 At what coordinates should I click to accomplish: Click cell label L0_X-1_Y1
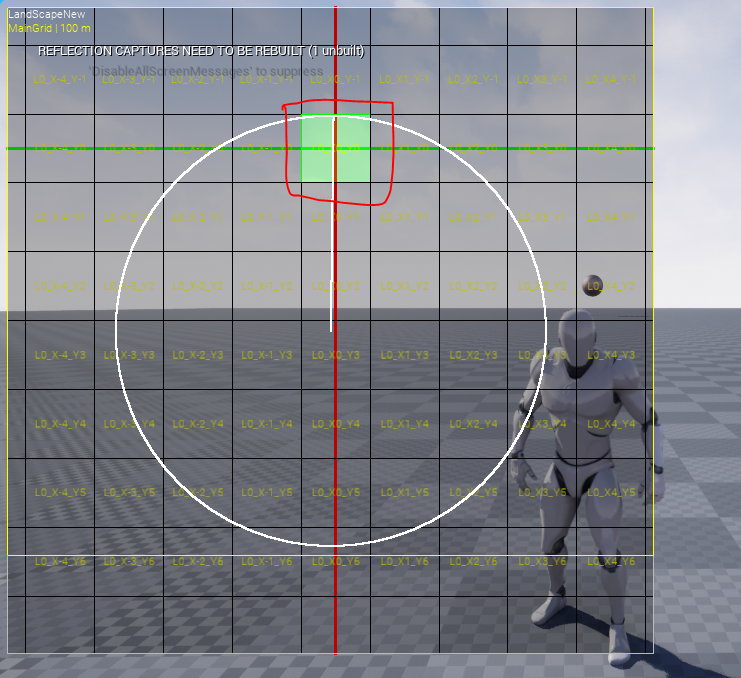[267, 217]
